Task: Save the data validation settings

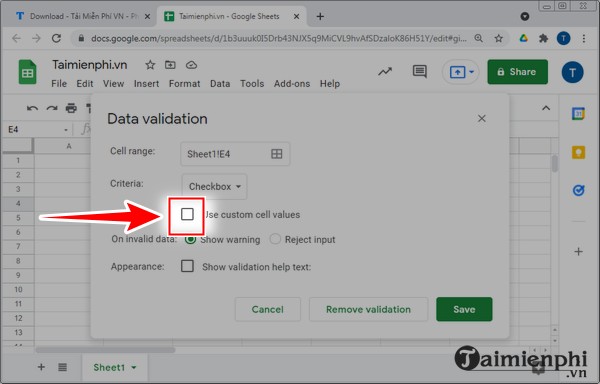Action: [464, 309]
